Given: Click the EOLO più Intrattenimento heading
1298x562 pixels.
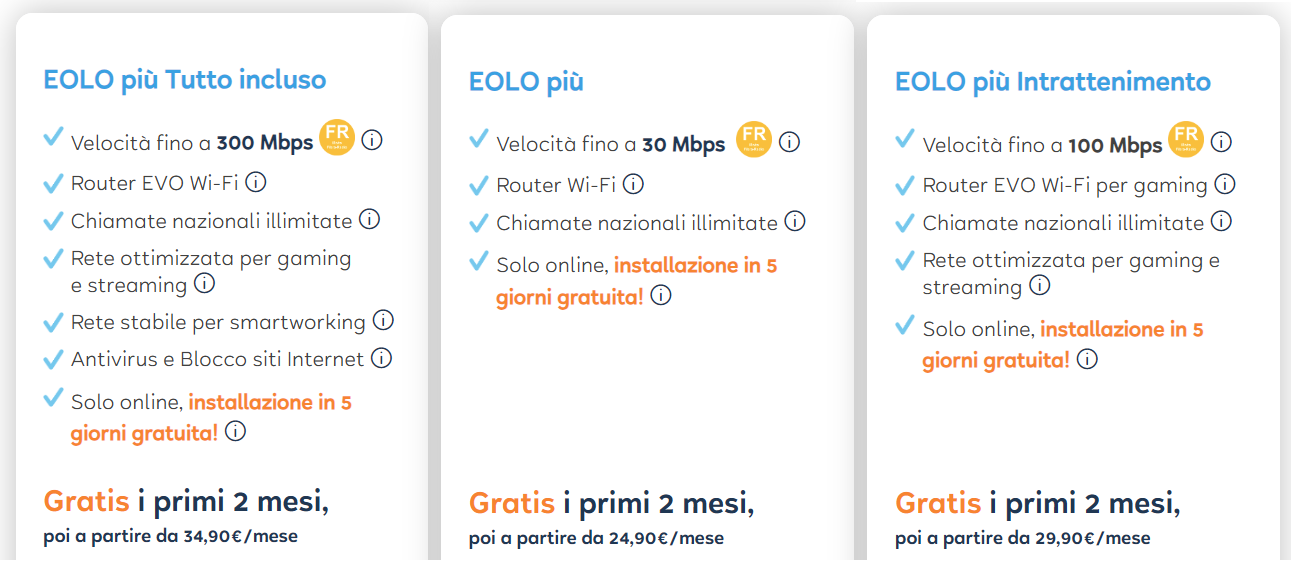Looking at the screenshot, I should (1052, 82).
